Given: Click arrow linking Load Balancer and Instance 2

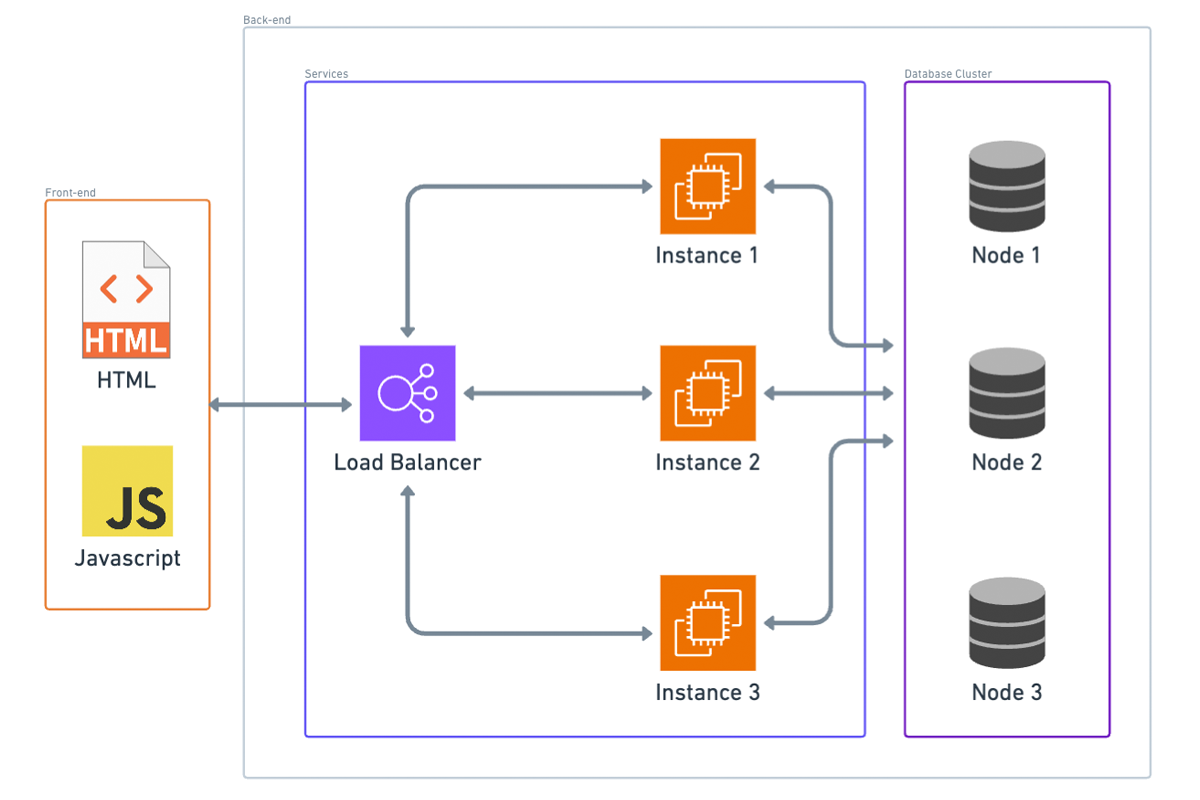Looking at the screenshot, I should tap(558, 394).
